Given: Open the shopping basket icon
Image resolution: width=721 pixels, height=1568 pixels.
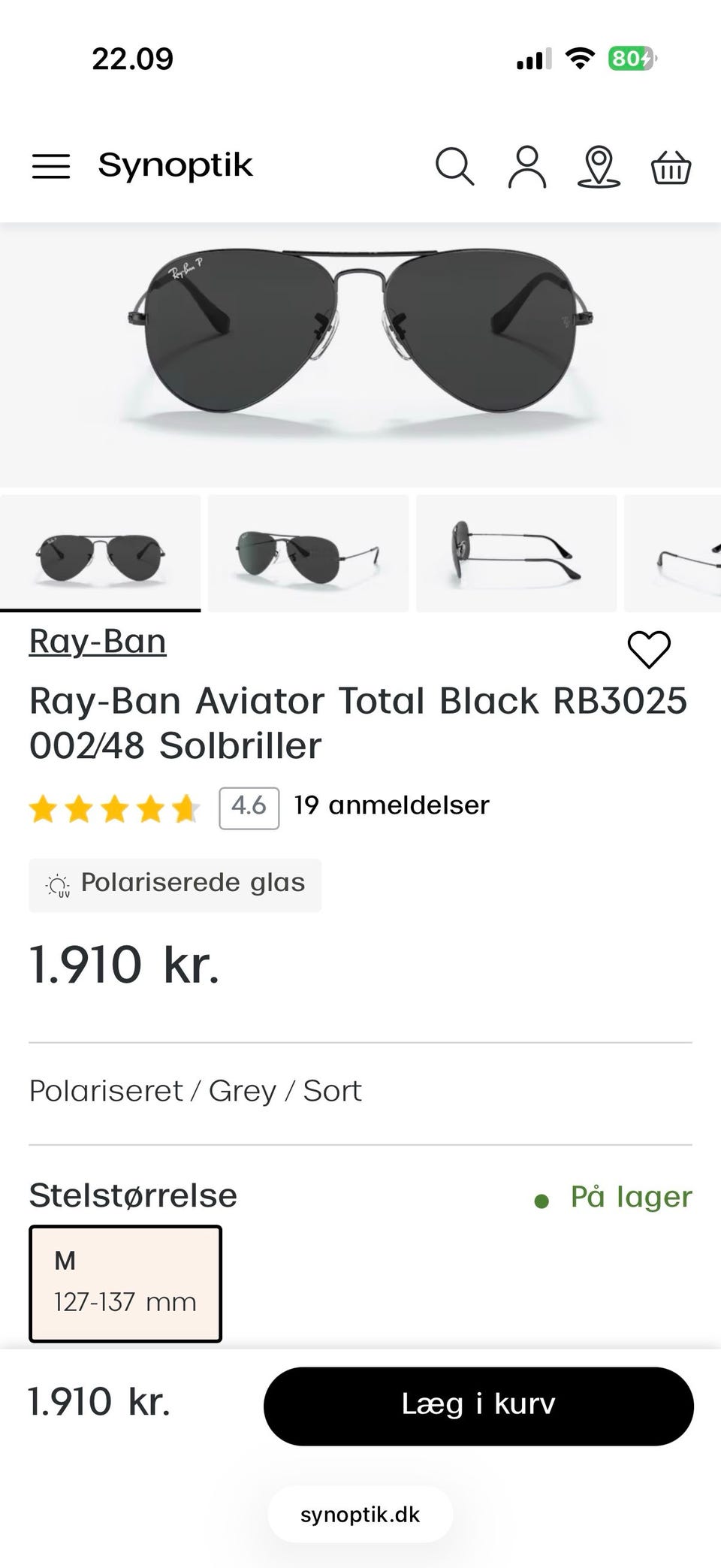Looking at the screenshot, I should point(670,166).
